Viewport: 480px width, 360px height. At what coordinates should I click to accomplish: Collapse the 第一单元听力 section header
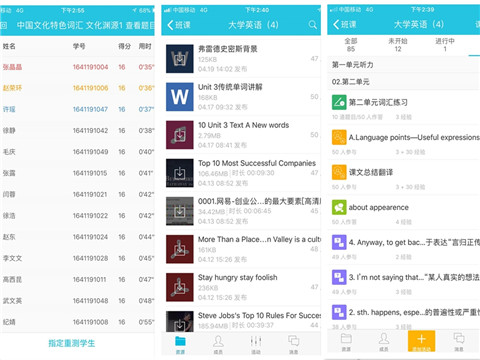coord(404,65)
